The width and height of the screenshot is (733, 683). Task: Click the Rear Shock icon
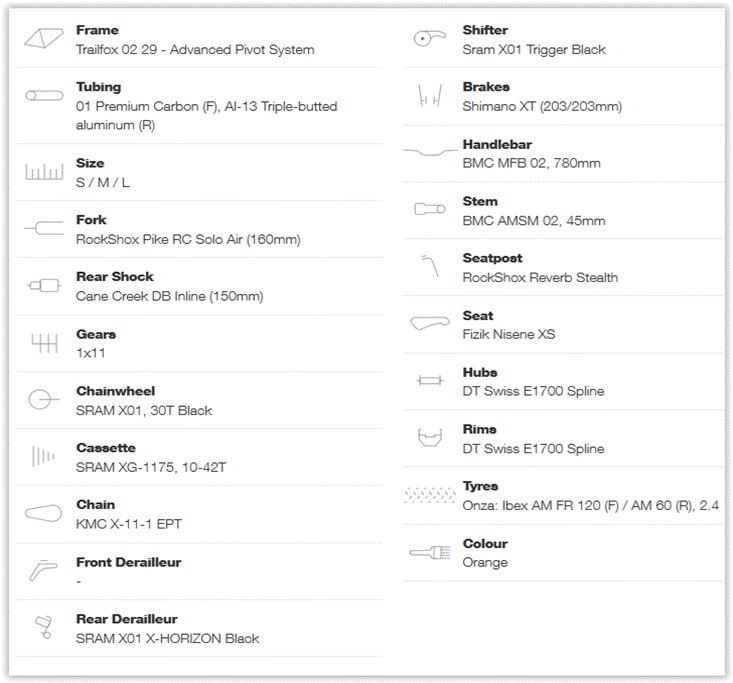click(44, 286)
